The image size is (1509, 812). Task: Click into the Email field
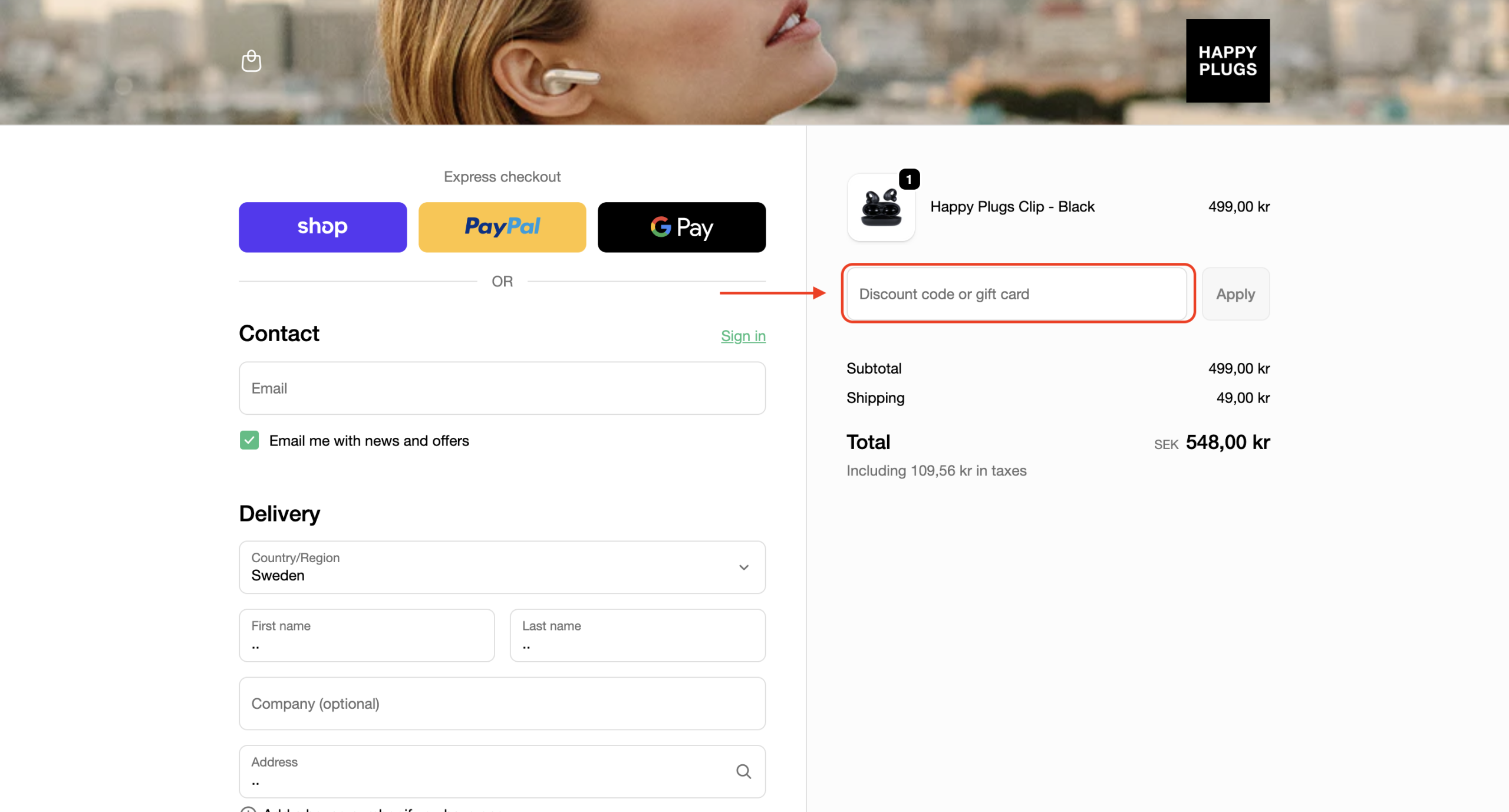point(502,388)
